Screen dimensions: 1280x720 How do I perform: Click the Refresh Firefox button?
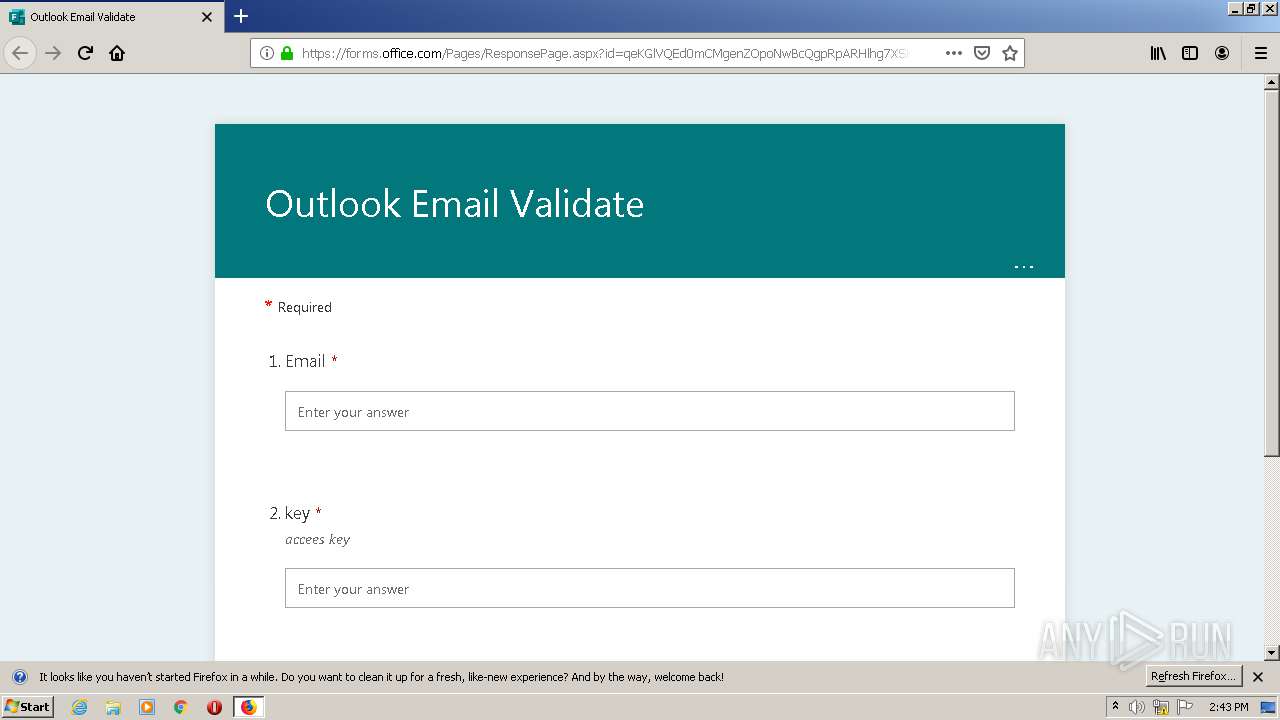pos(1194,676)
